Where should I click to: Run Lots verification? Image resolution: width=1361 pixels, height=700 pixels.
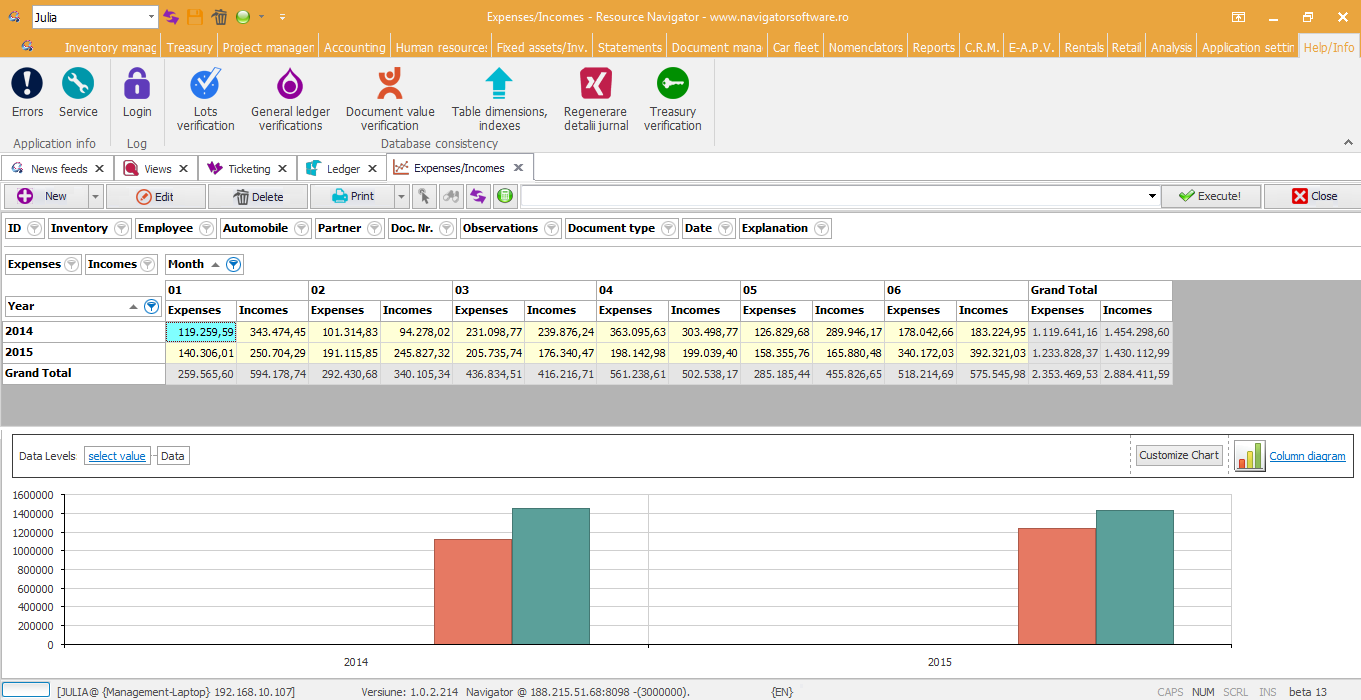click(x=206, y=84)
